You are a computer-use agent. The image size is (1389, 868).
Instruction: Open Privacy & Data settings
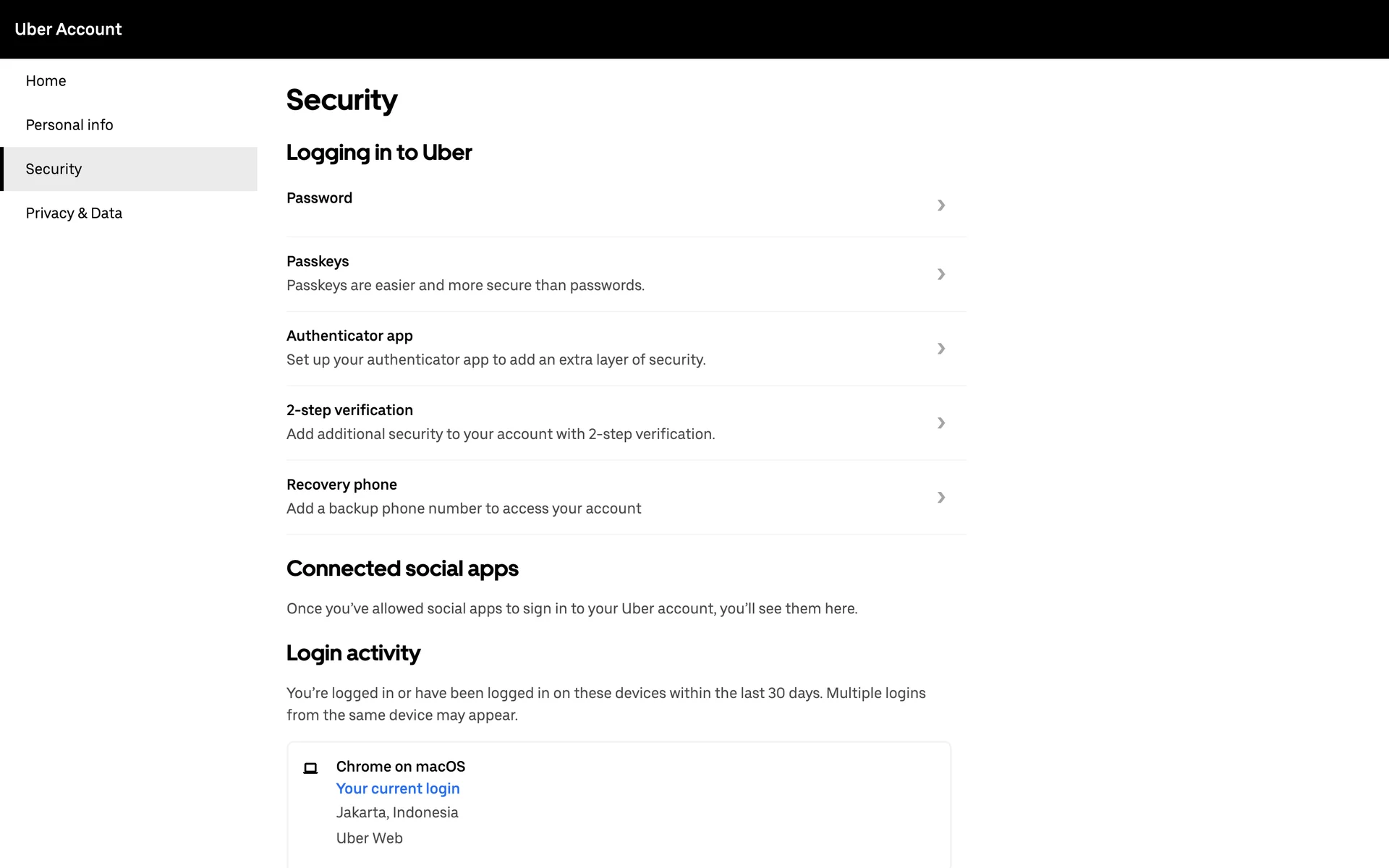(73, 213)
